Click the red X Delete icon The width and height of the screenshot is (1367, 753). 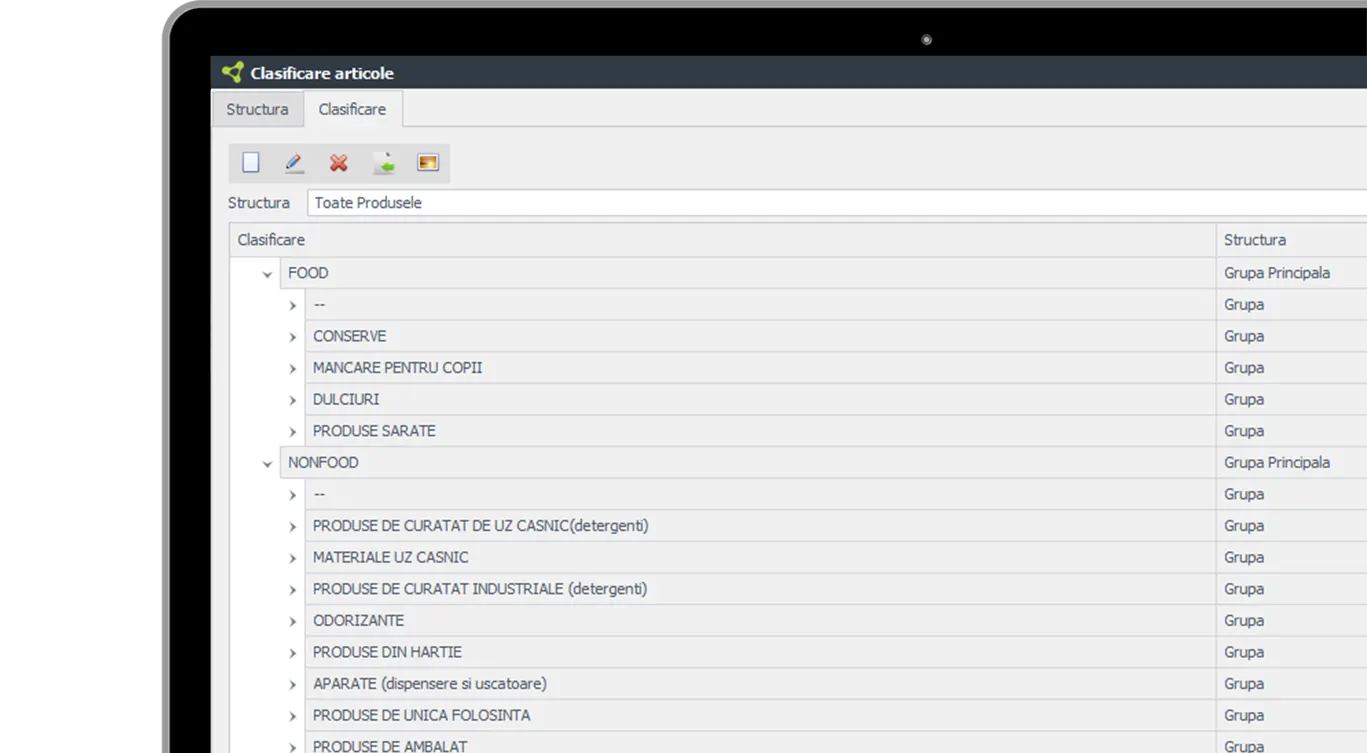339,163
